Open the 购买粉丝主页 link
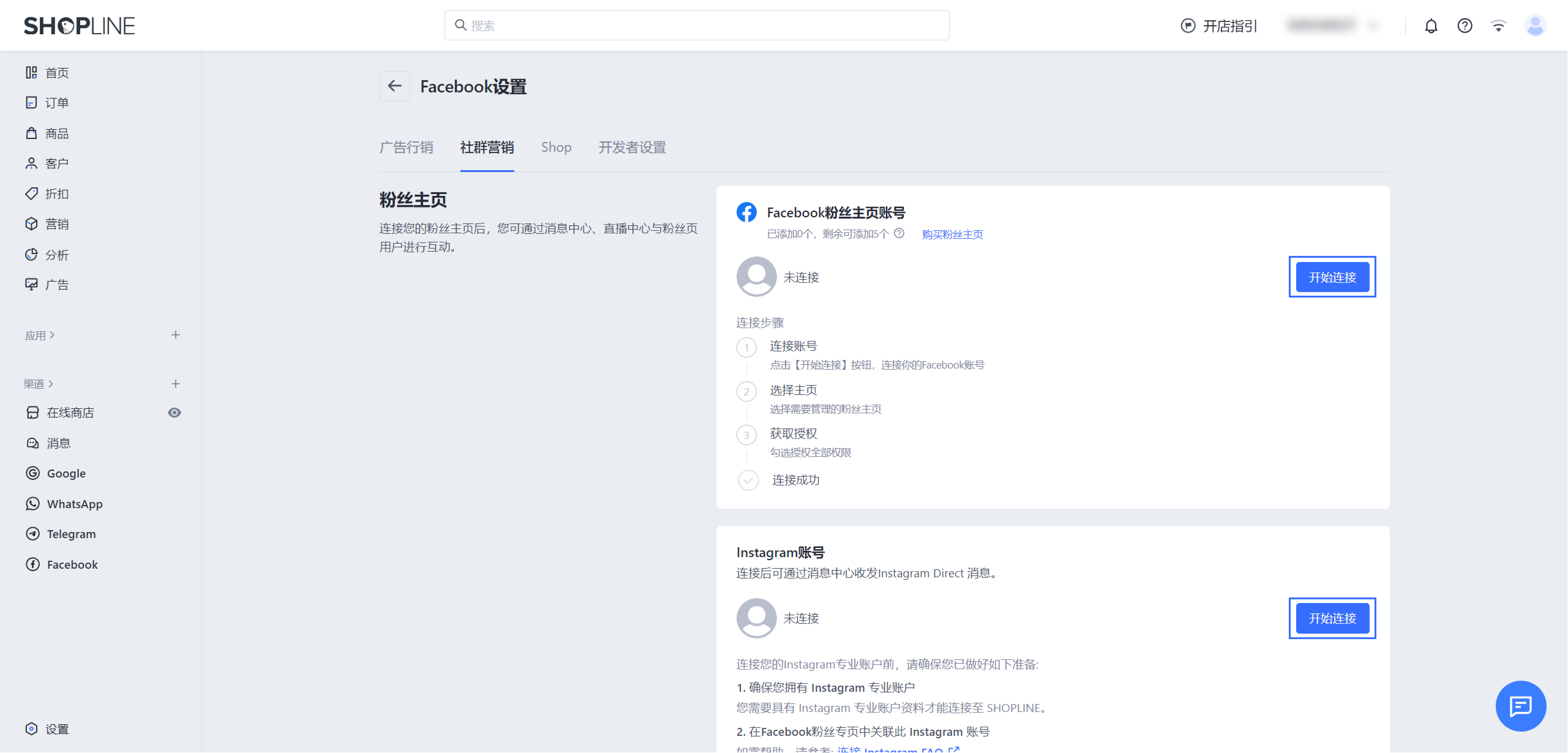1568x753 pixels. click(953, 234)
